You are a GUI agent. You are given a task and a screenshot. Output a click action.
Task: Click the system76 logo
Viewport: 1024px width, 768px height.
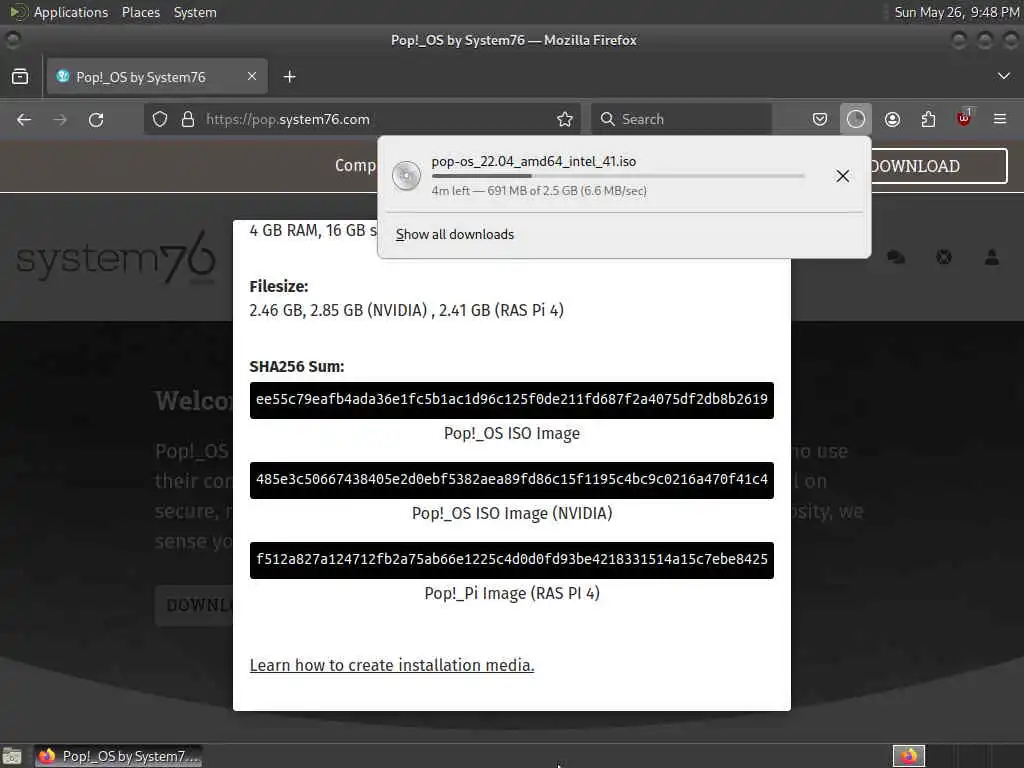point(115,258)
